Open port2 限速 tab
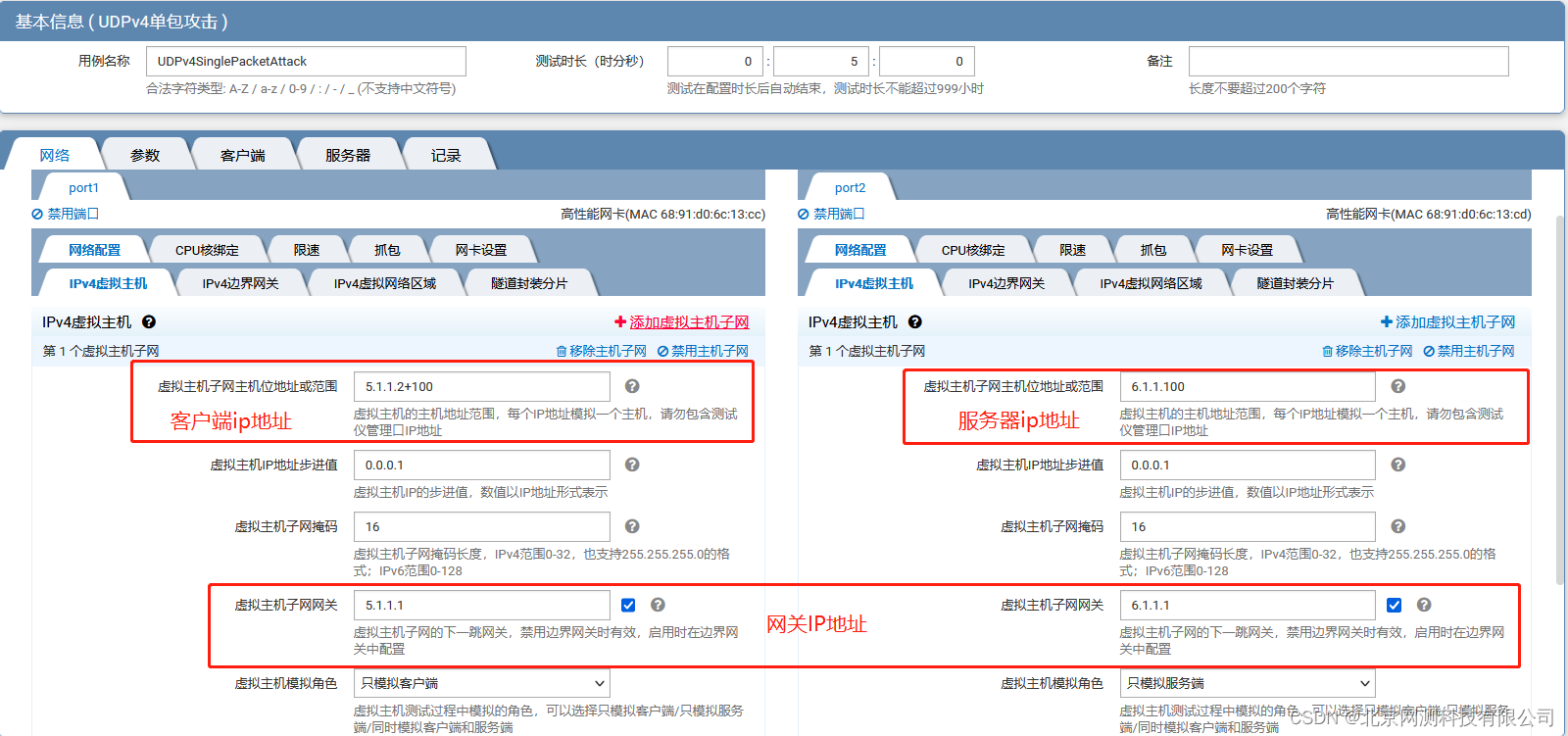This screenshot has width=1568, height=736. [1073, 250]
